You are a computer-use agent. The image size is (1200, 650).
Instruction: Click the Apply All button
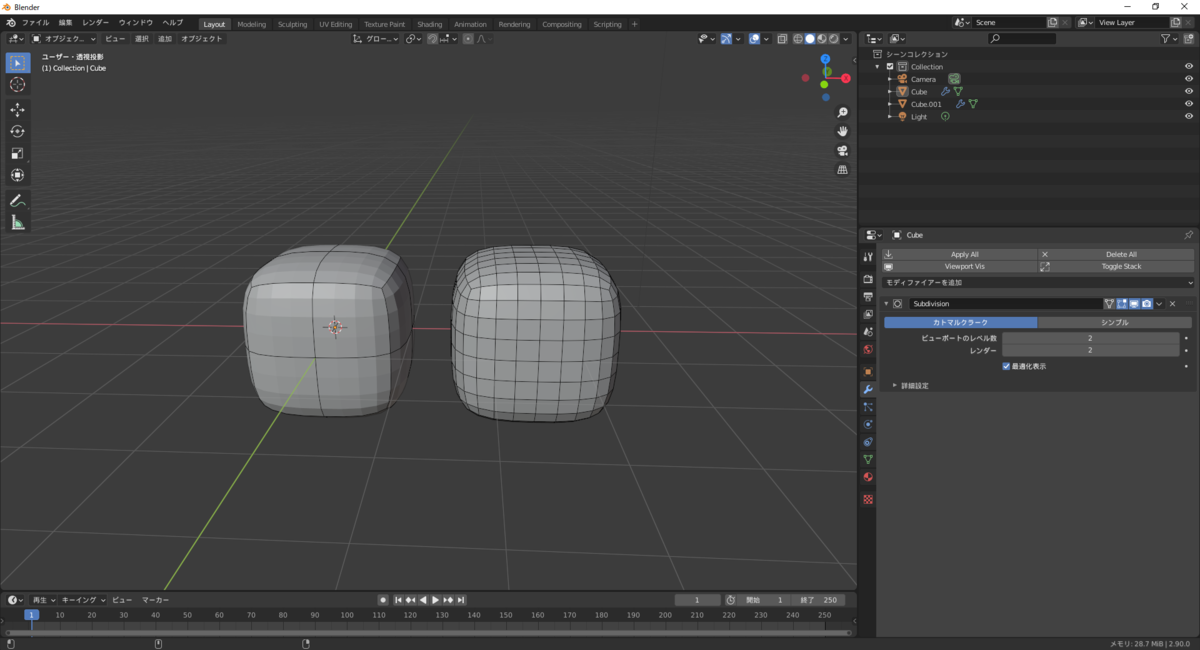pyautogui.click(x=964, y=254)
